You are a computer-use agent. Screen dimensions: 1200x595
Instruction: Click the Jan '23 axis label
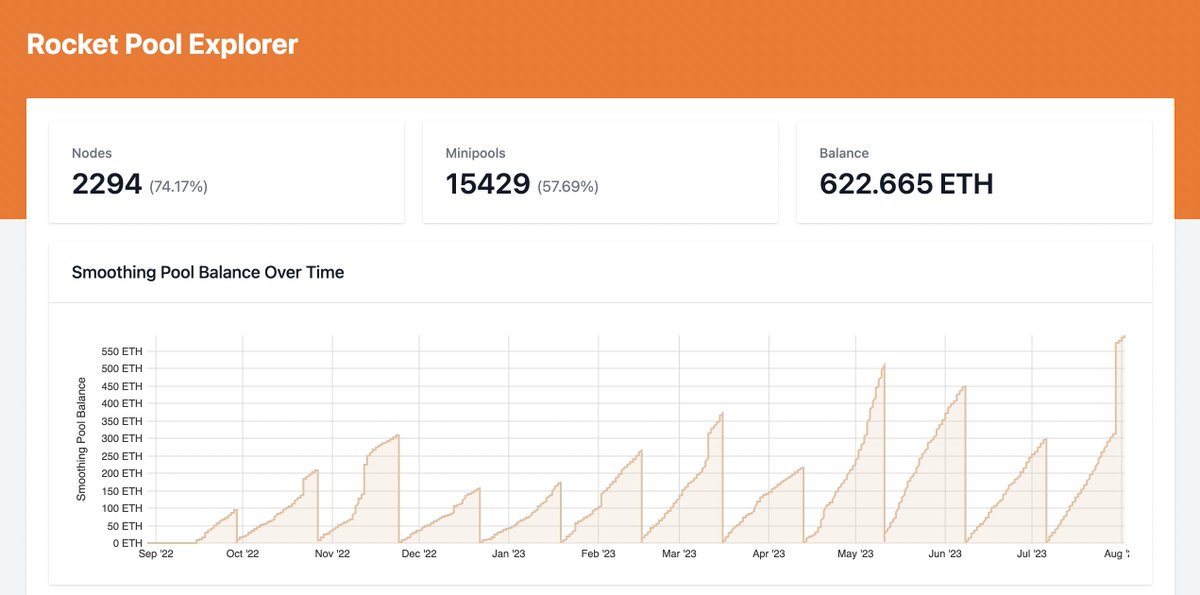[510, 552]
